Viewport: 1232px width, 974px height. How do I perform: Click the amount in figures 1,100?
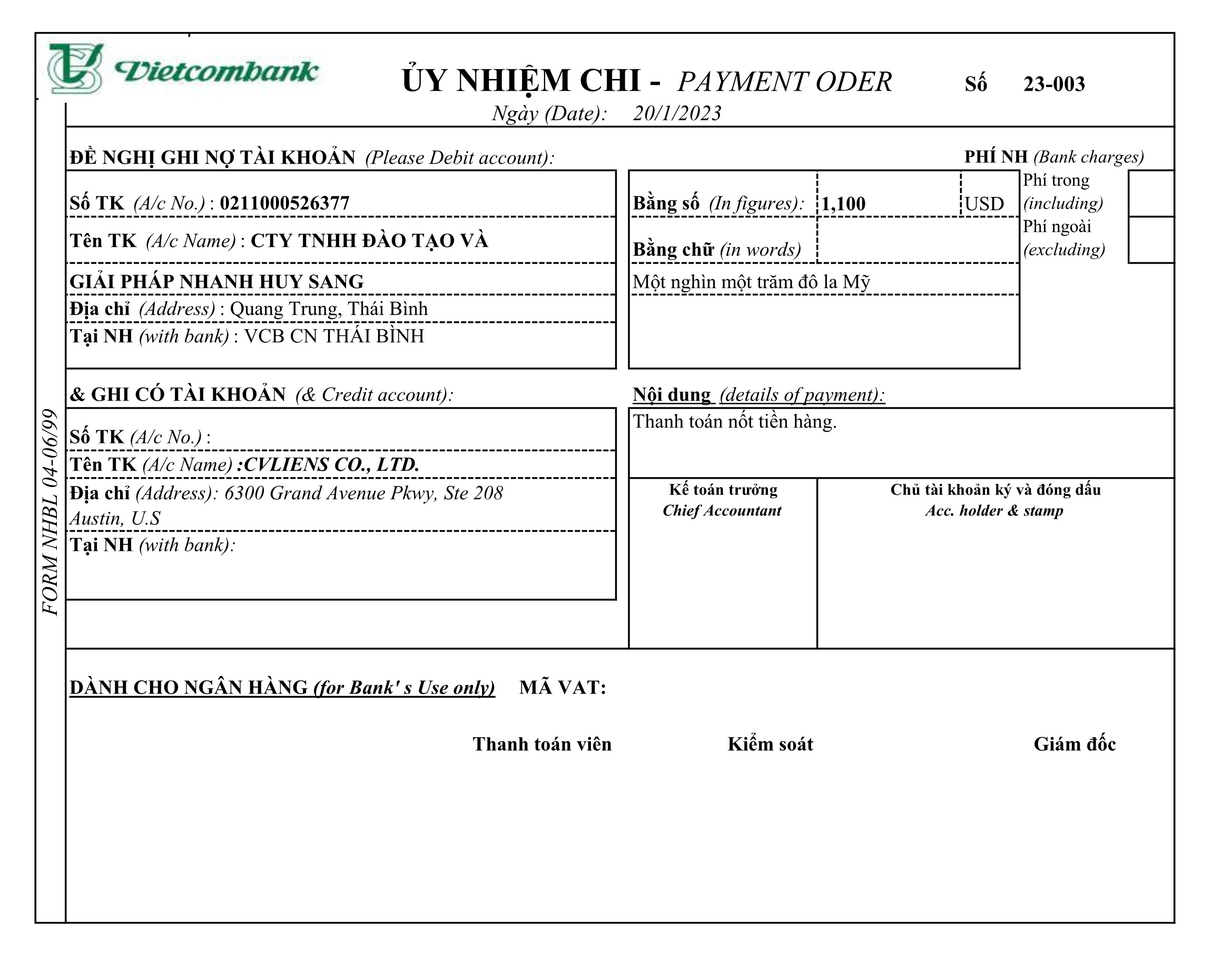tap(843, 204)
